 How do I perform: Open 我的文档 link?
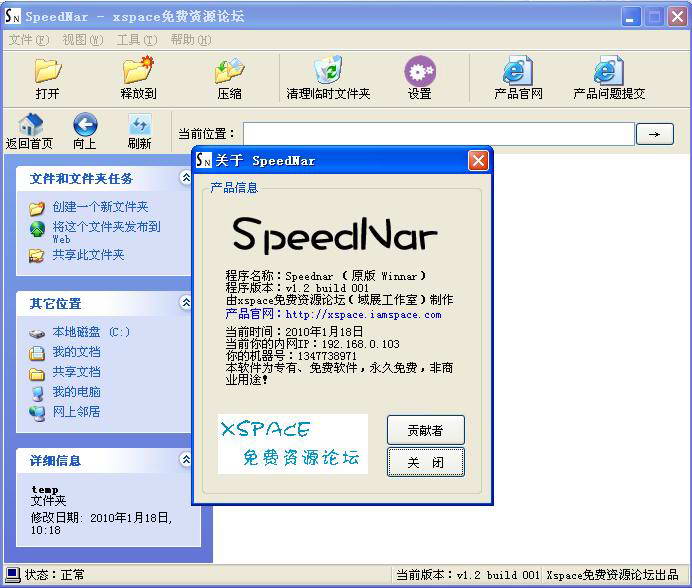pyautogui.click(x=76, y=352)
